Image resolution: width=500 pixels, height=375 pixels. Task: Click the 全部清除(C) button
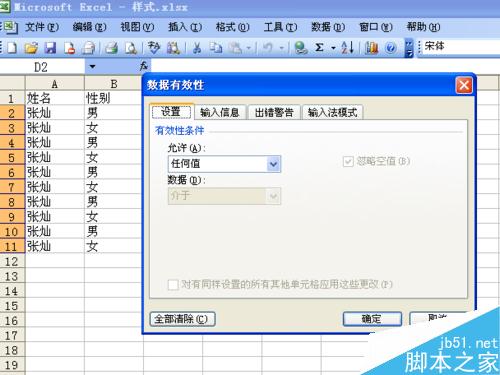[x=182, y=319]
